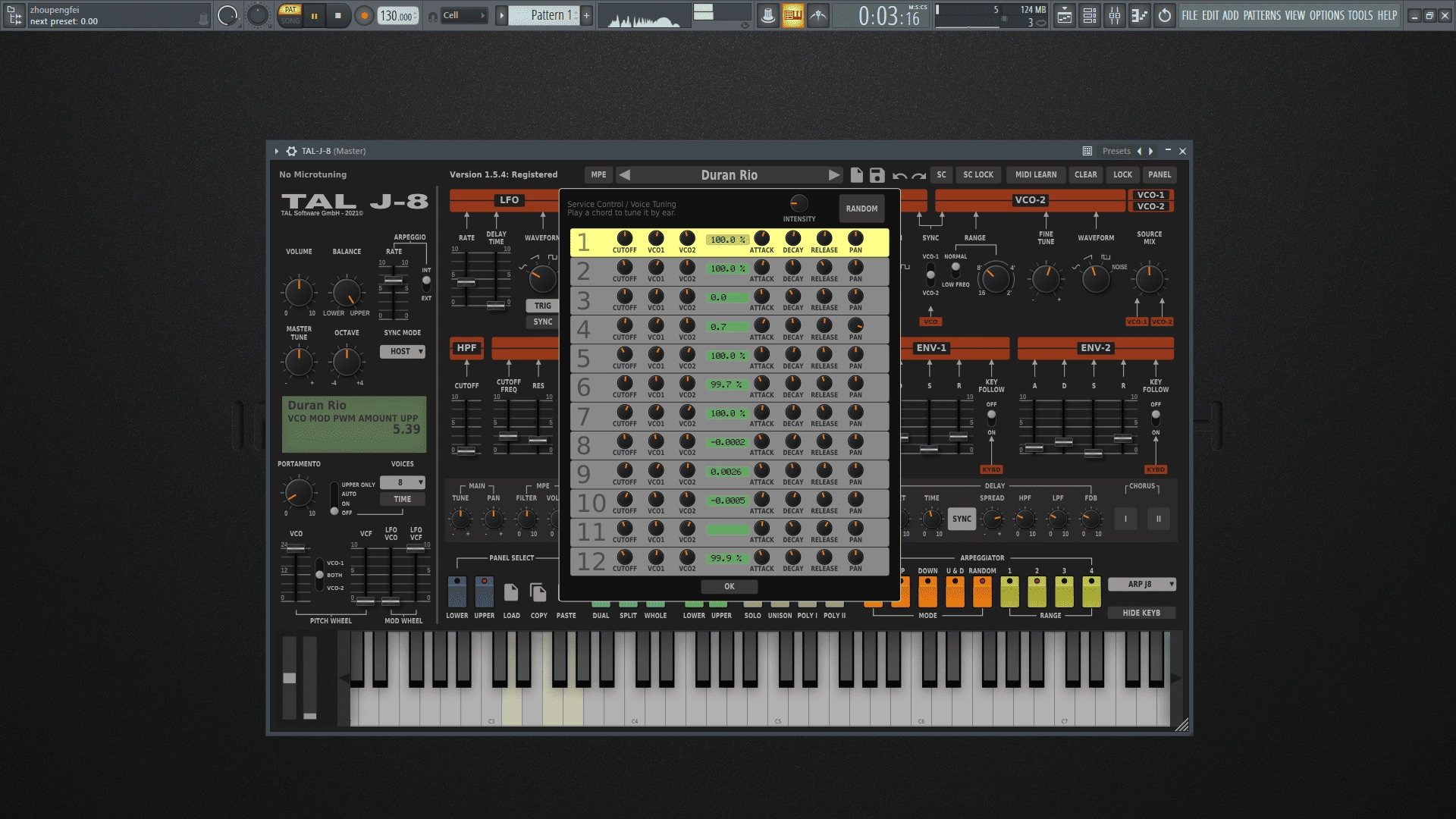Viewport: 1456px width, 819px height.
Task: Enable Chorus II
Action: [x=1158, y=519]
